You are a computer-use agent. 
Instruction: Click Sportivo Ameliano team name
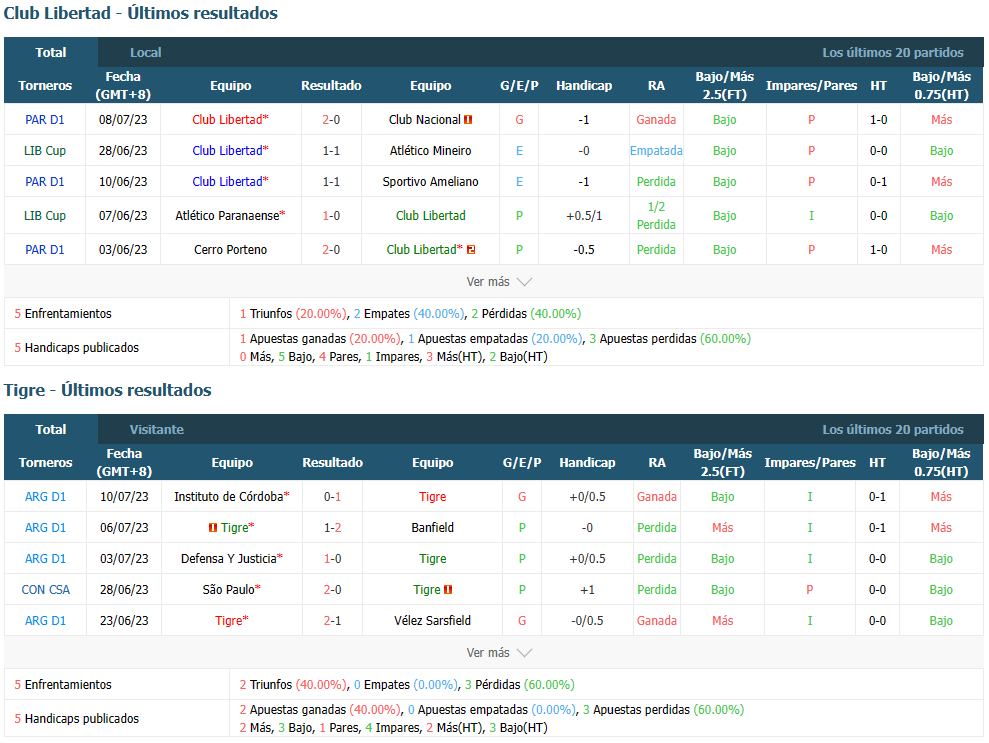[431, 182]
